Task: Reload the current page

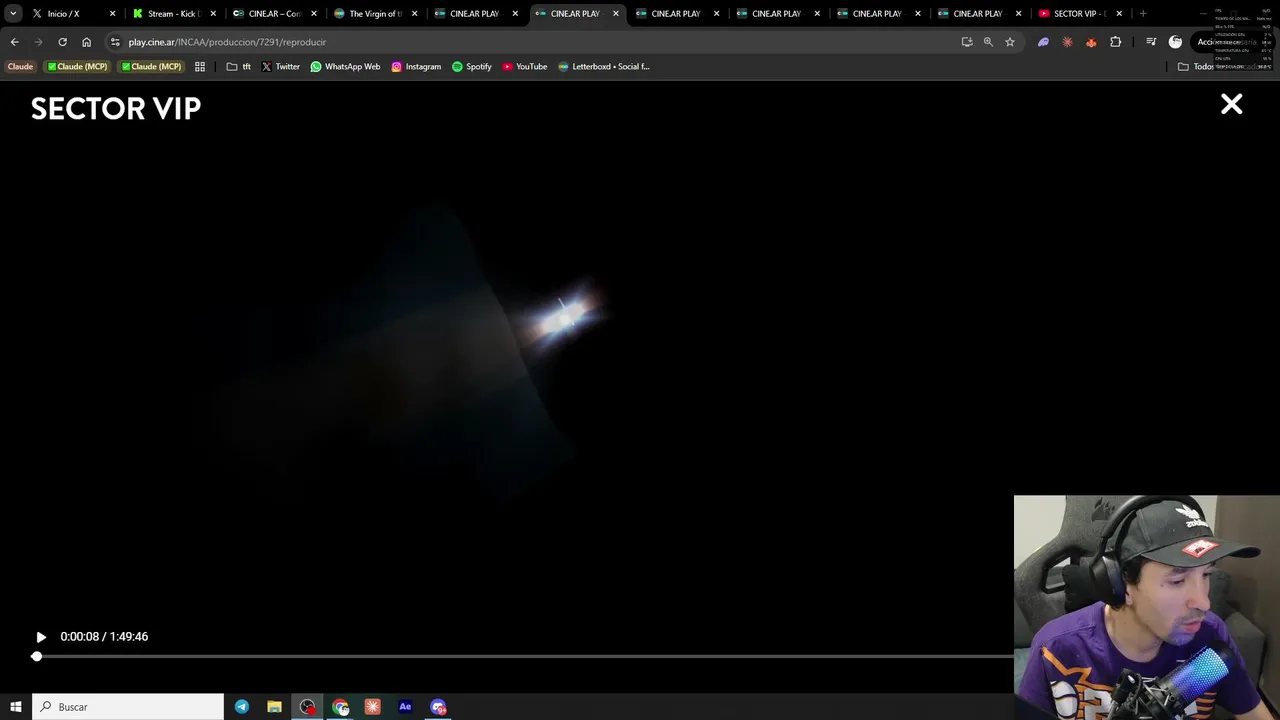Action: [62, 42]
